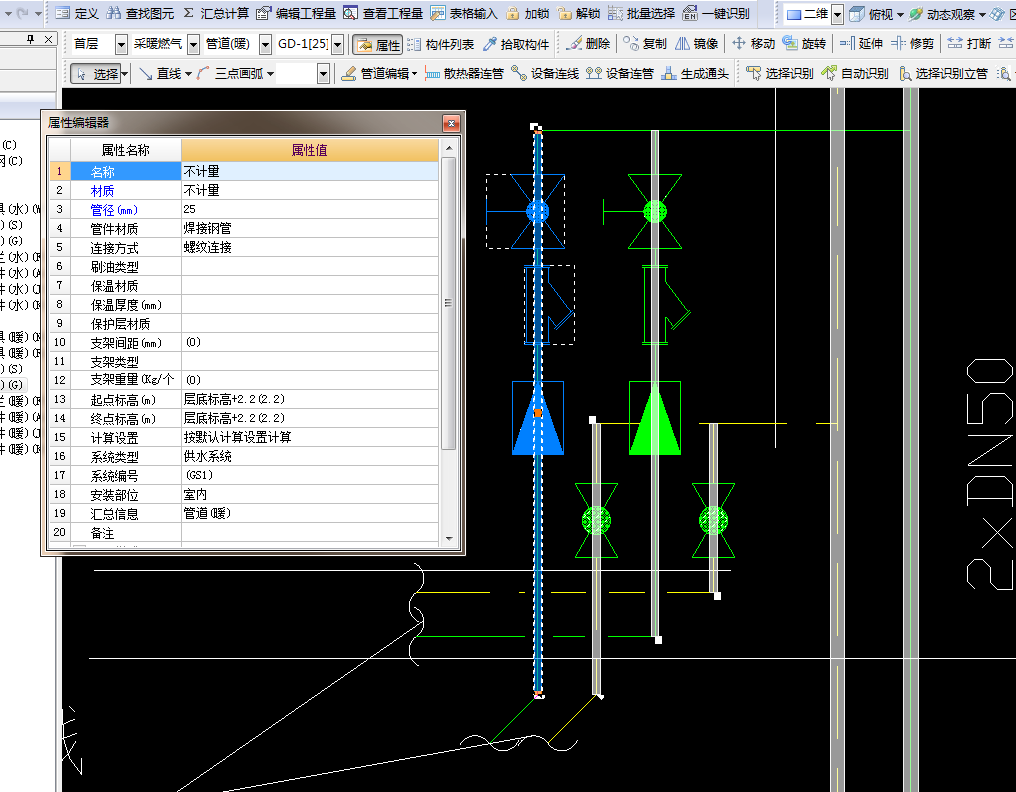
Task: Open 动态观察 orbit dropdown
Action: [982, 14]
